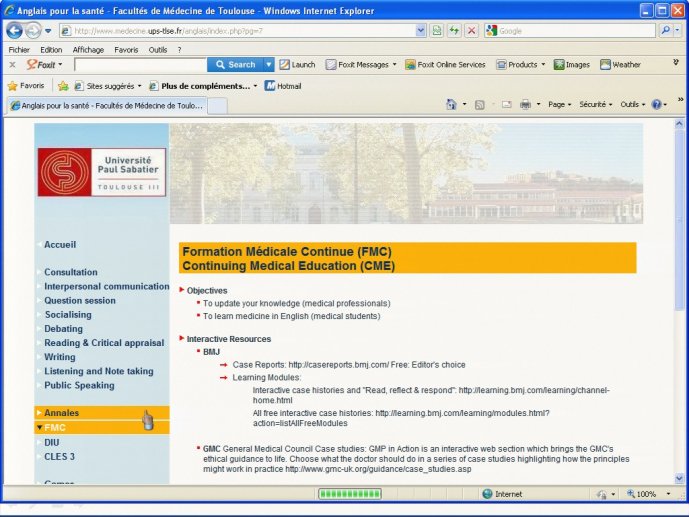Open the blue help question mark icon
Screen dimensions: 689x517
click(656, 105)
